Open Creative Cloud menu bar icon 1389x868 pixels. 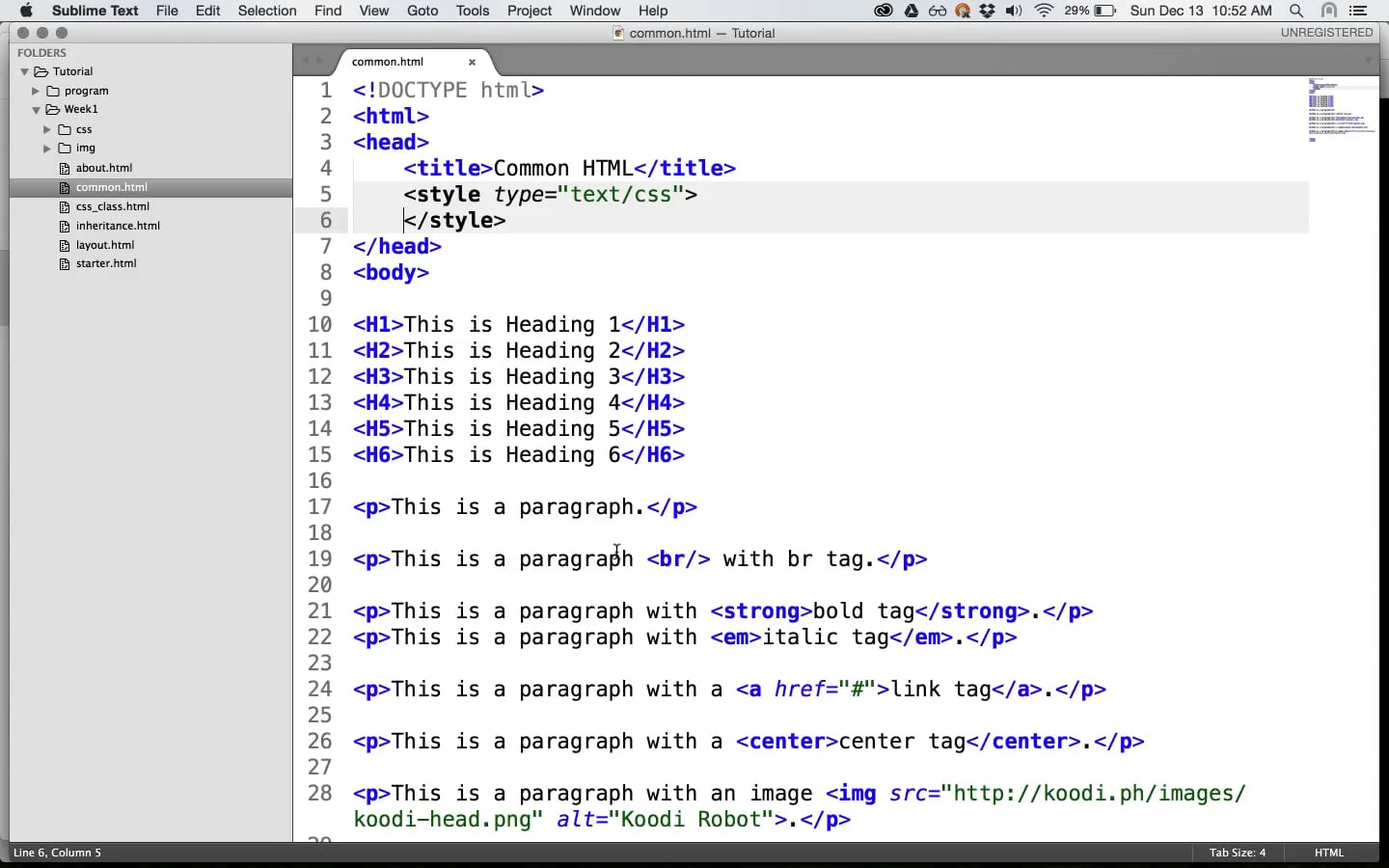(884, 11)
